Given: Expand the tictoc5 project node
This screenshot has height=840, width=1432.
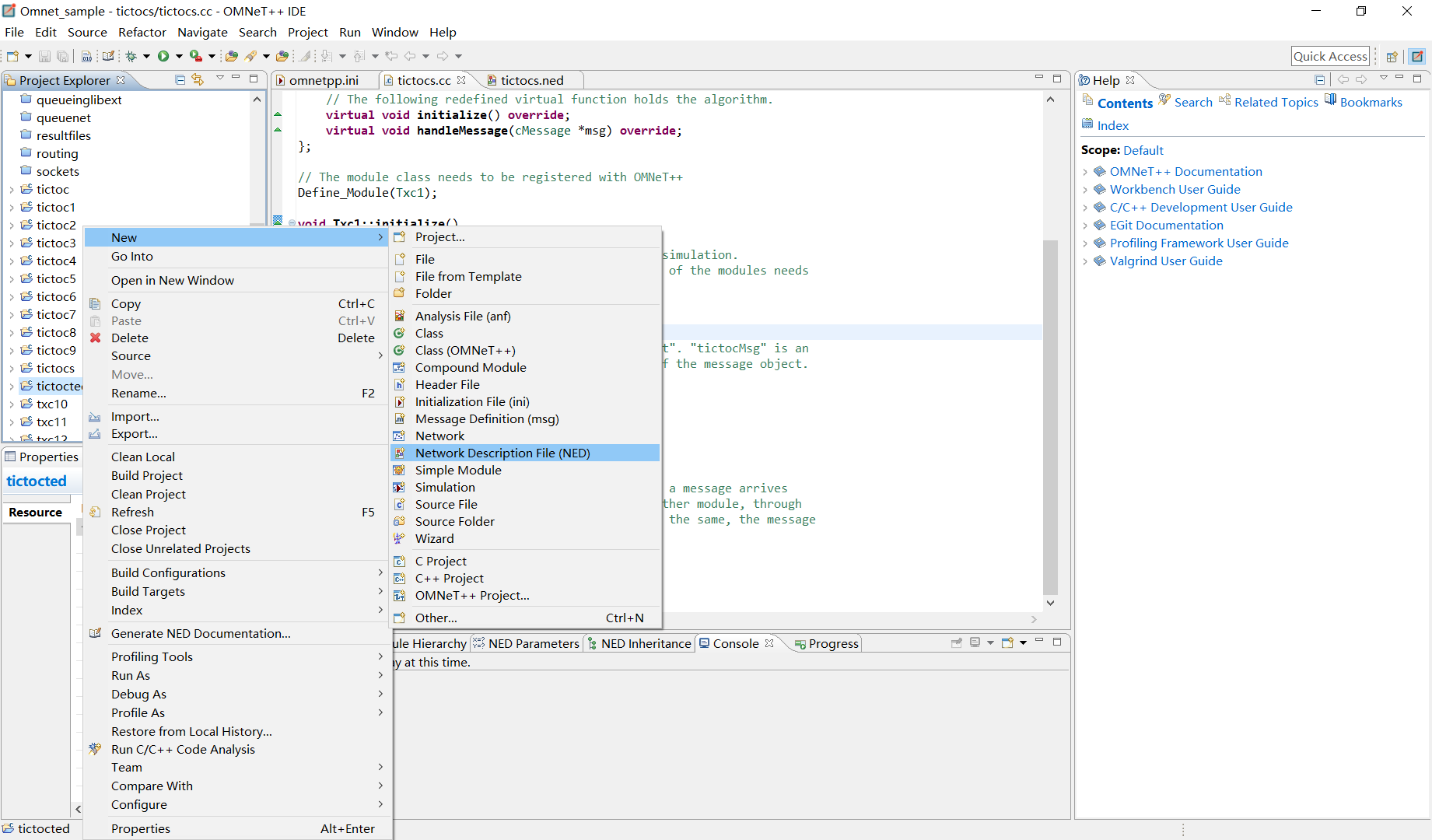Looking at the screenshot, I should (11, 278).
